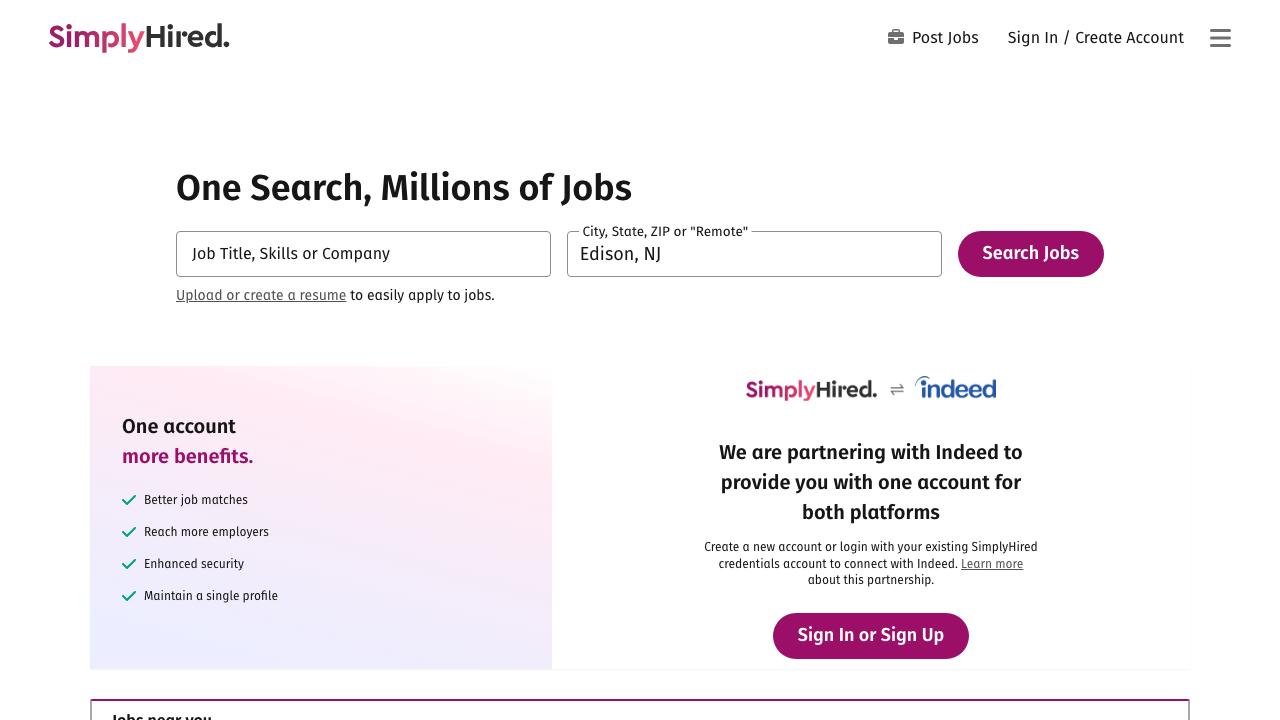Screen dimensions: 1280x720
Task: Click the Sign In link in the header
Action: pyautogui.click(x=1032, y=38)
